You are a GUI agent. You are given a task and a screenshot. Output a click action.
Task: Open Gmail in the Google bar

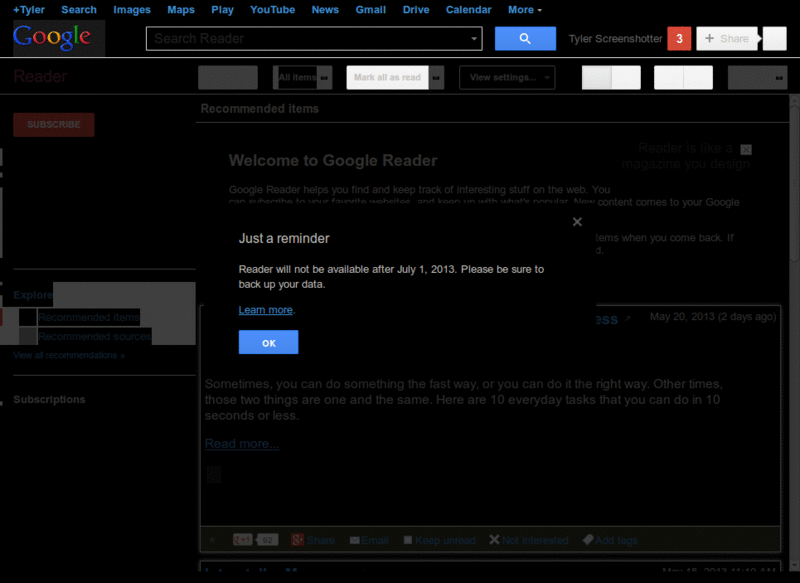coord(370,10)
